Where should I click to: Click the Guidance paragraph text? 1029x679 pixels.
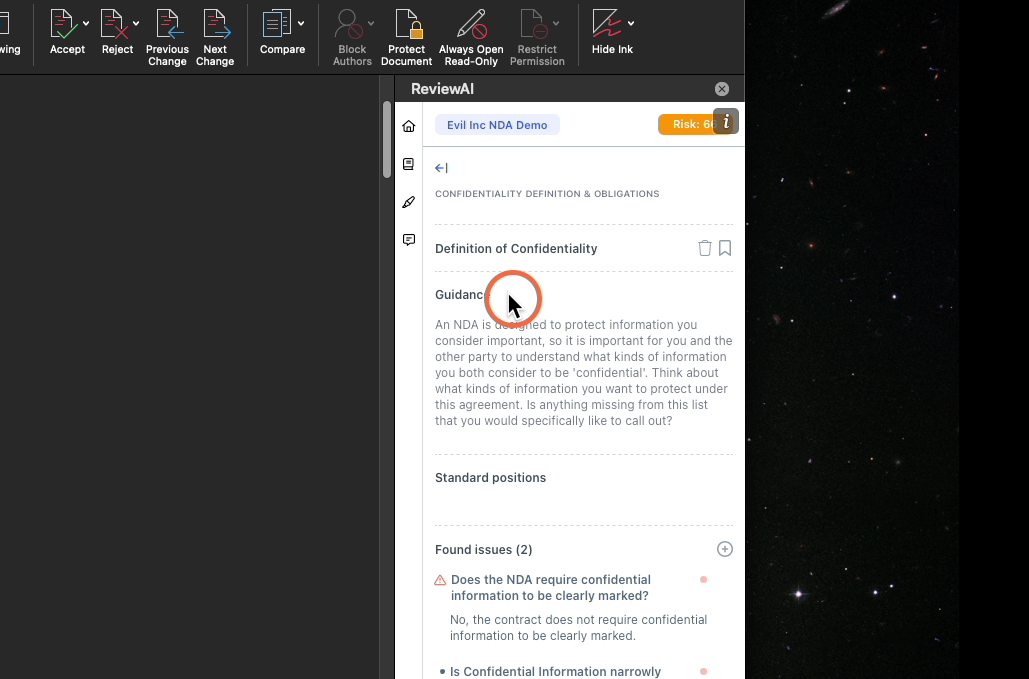583,373
